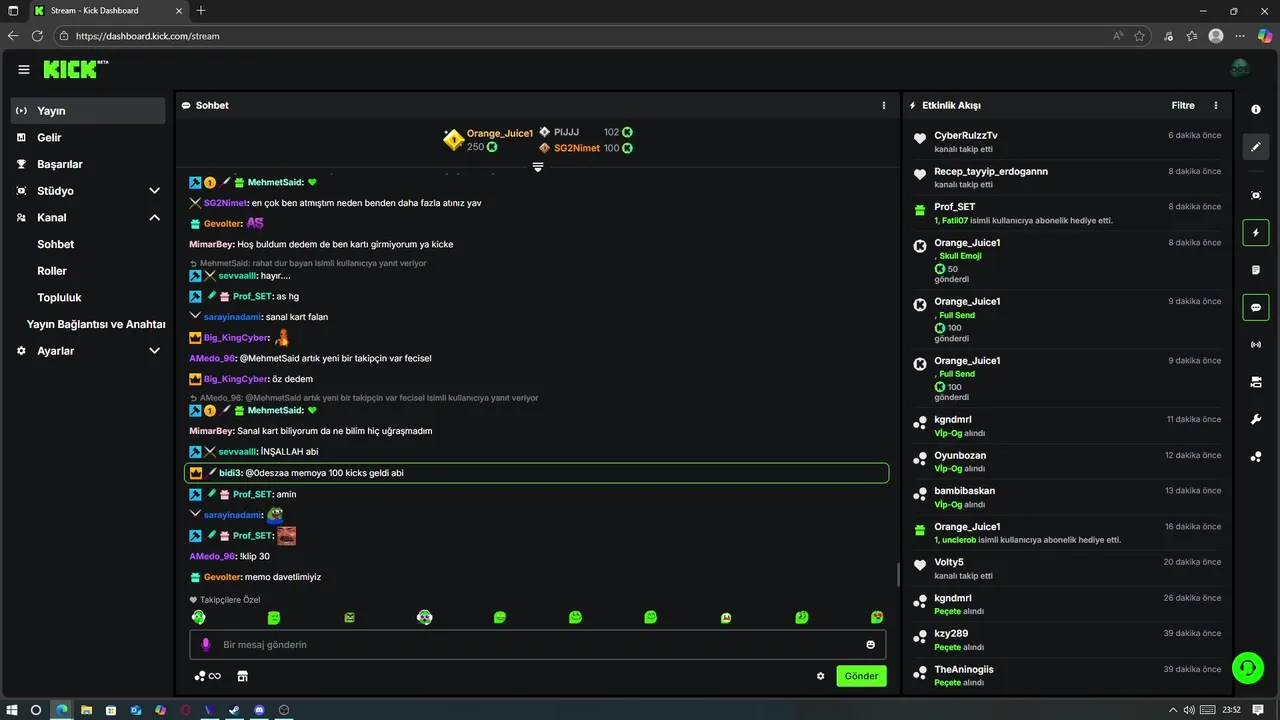
Task: Expand the Ayarlar sidebar section
Action: click(154, 351)
